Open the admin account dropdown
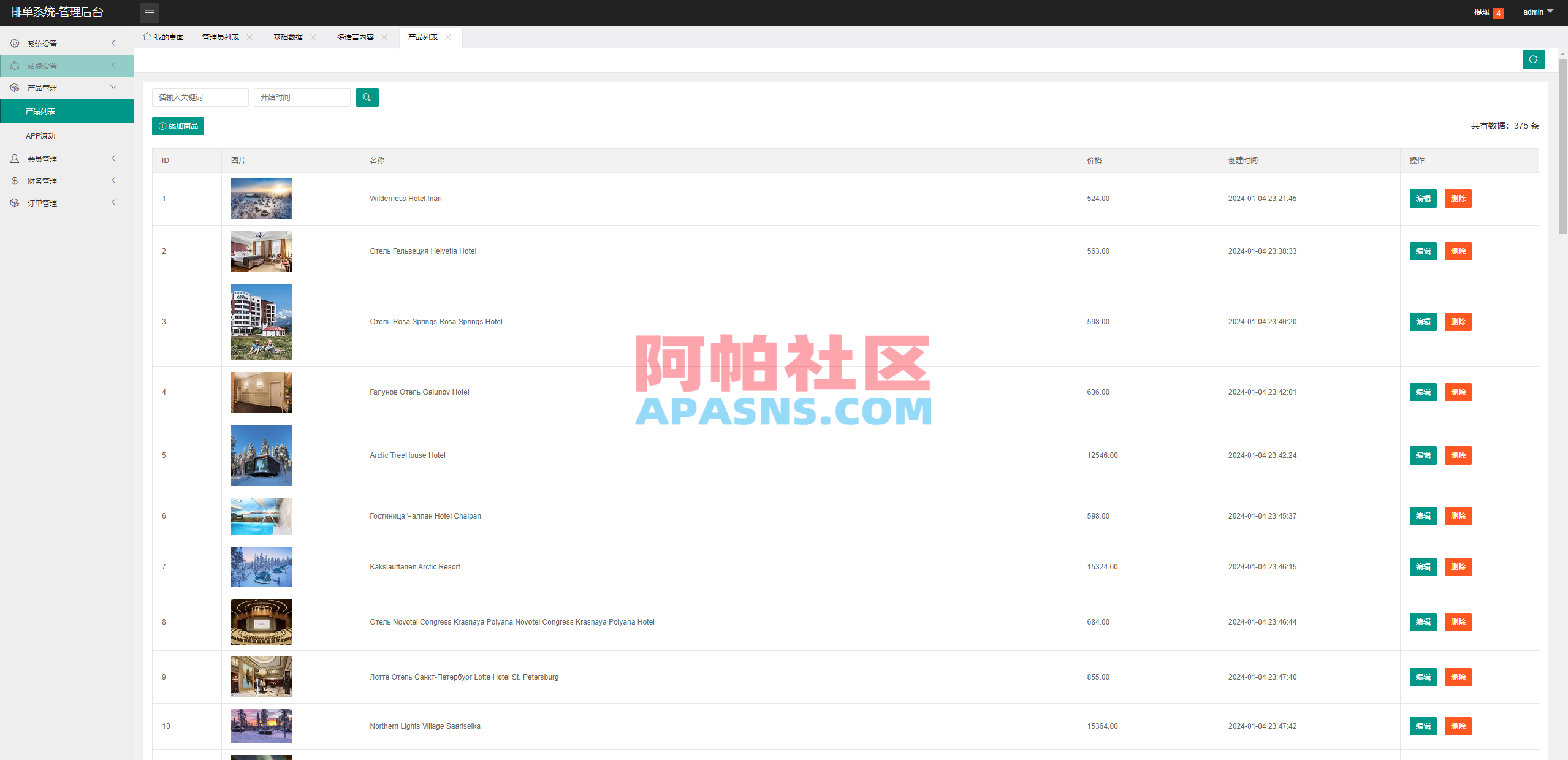The height and width of the screenshot is (760, 1568). pyautogui.click(x=1538, y=12)
